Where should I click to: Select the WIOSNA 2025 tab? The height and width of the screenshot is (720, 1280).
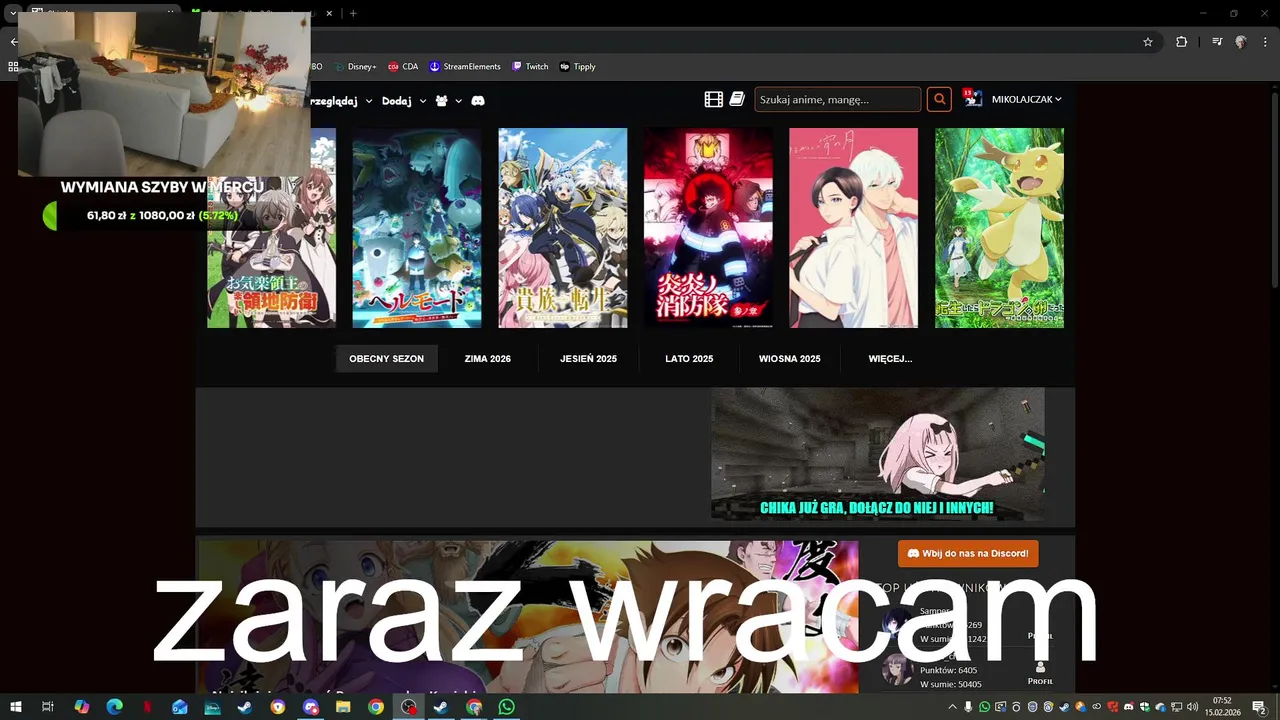pyautogui.click(x=790, y=358)
